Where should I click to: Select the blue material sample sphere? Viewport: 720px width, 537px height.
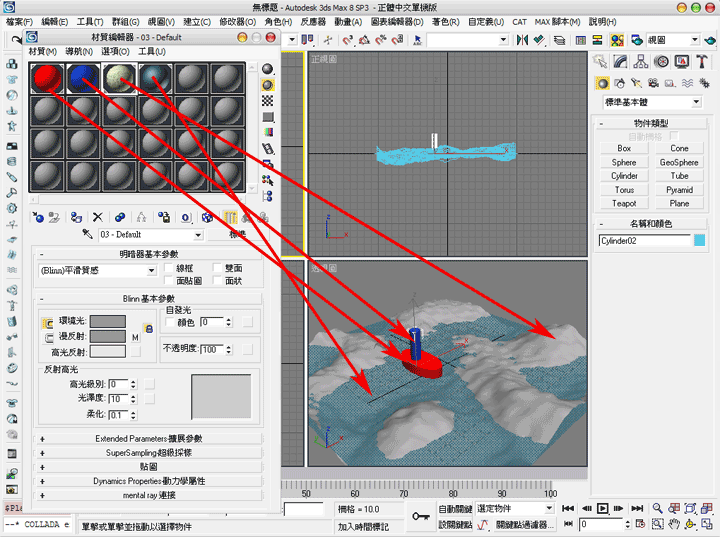[x=83, y=78]
